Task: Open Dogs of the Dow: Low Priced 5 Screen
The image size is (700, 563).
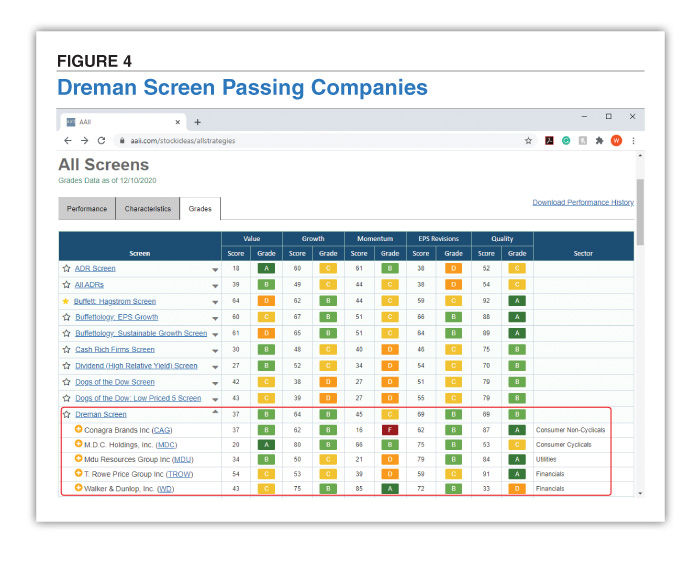Action: 138,398
